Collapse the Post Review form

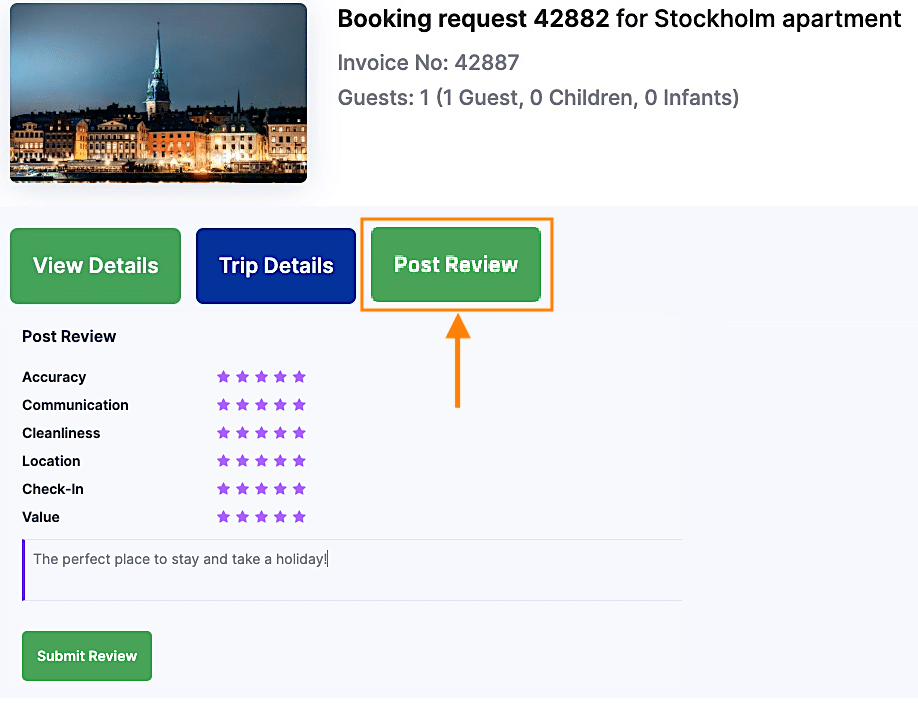pos(457,265)
